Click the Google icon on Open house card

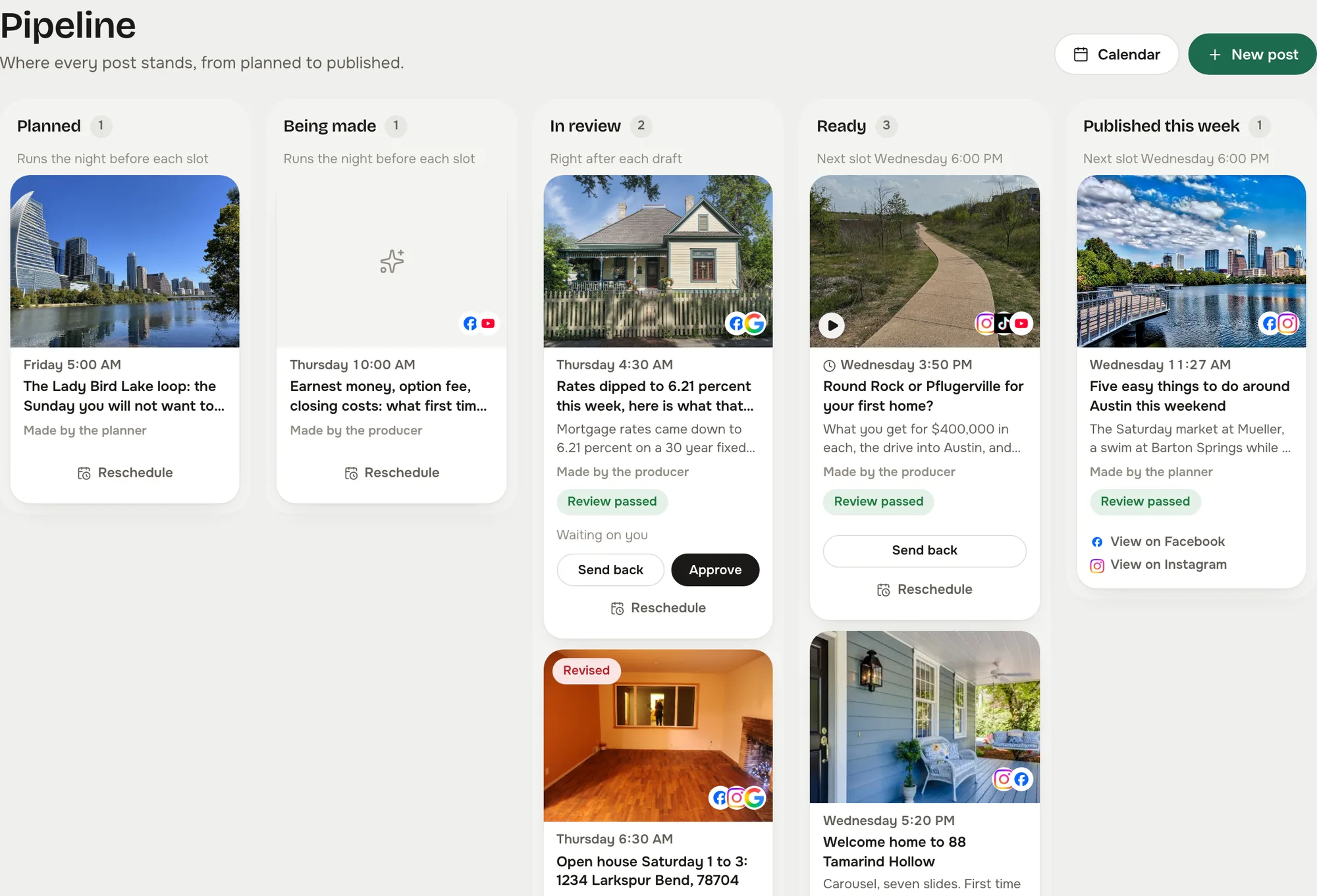coord(755,798)
